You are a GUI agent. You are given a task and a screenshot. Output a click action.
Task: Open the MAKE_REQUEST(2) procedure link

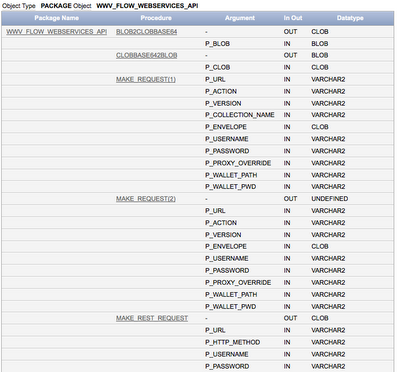[146, 199]
